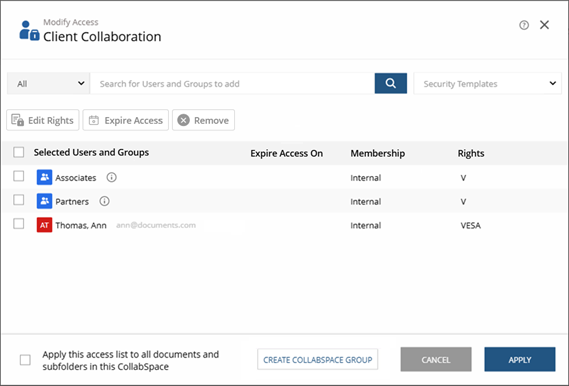
Task: Click the Expire Access On column header
Action: point(286,153)
